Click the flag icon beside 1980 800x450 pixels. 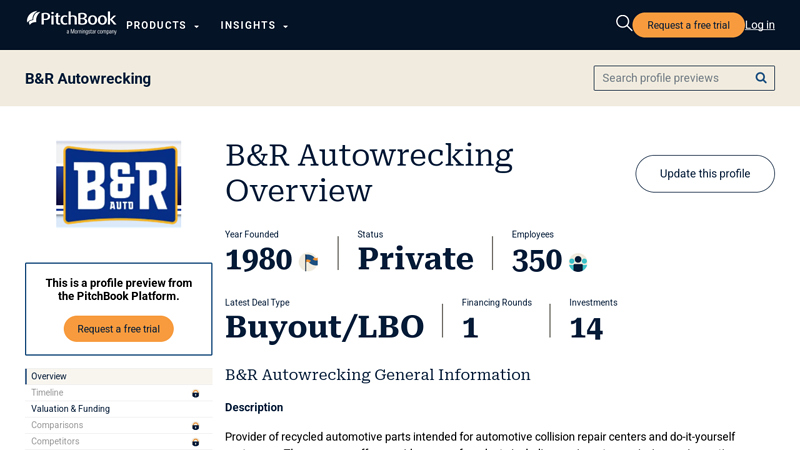coord(310,262)
